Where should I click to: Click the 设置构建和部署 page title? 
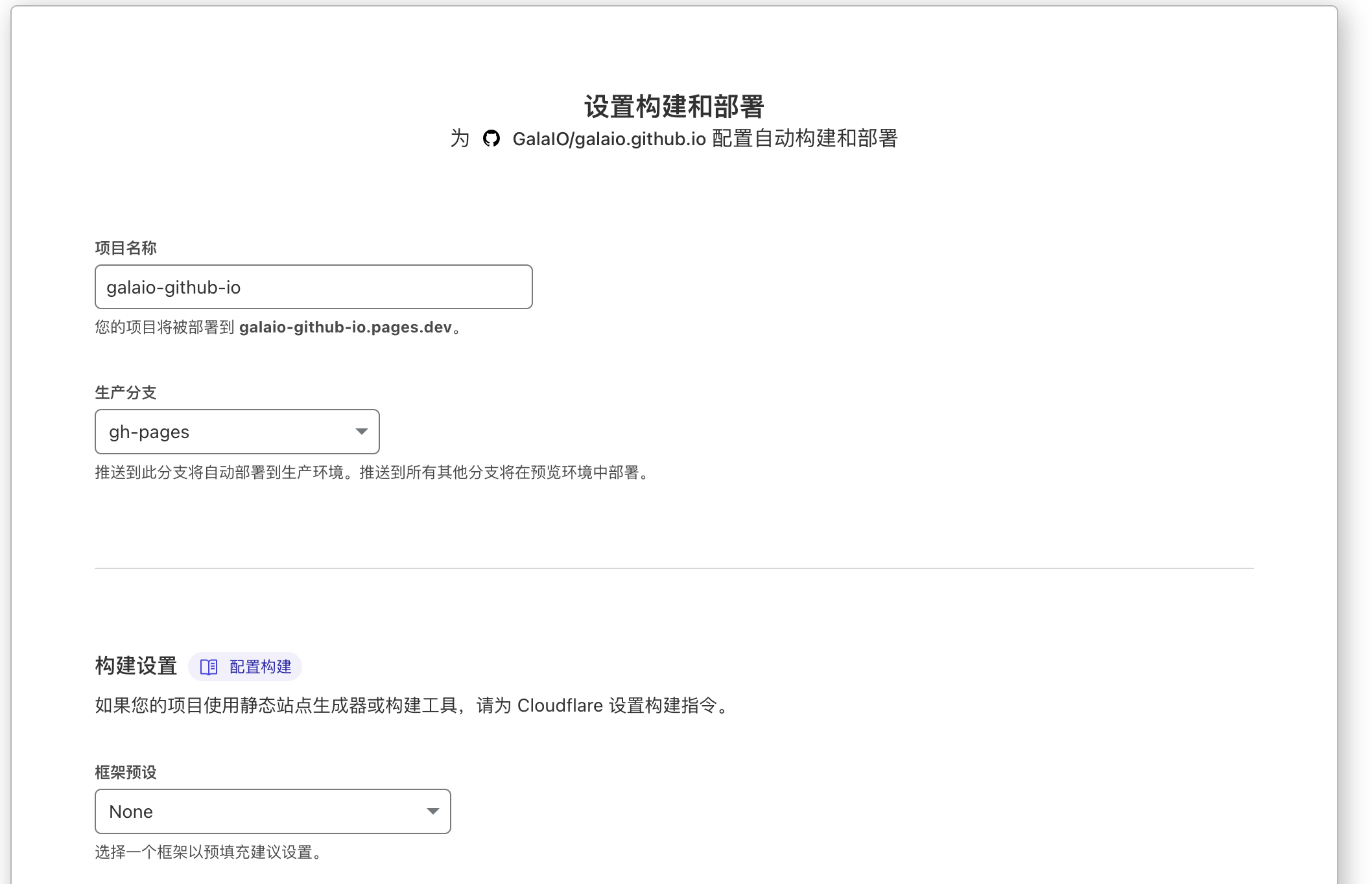pos(674,107)
